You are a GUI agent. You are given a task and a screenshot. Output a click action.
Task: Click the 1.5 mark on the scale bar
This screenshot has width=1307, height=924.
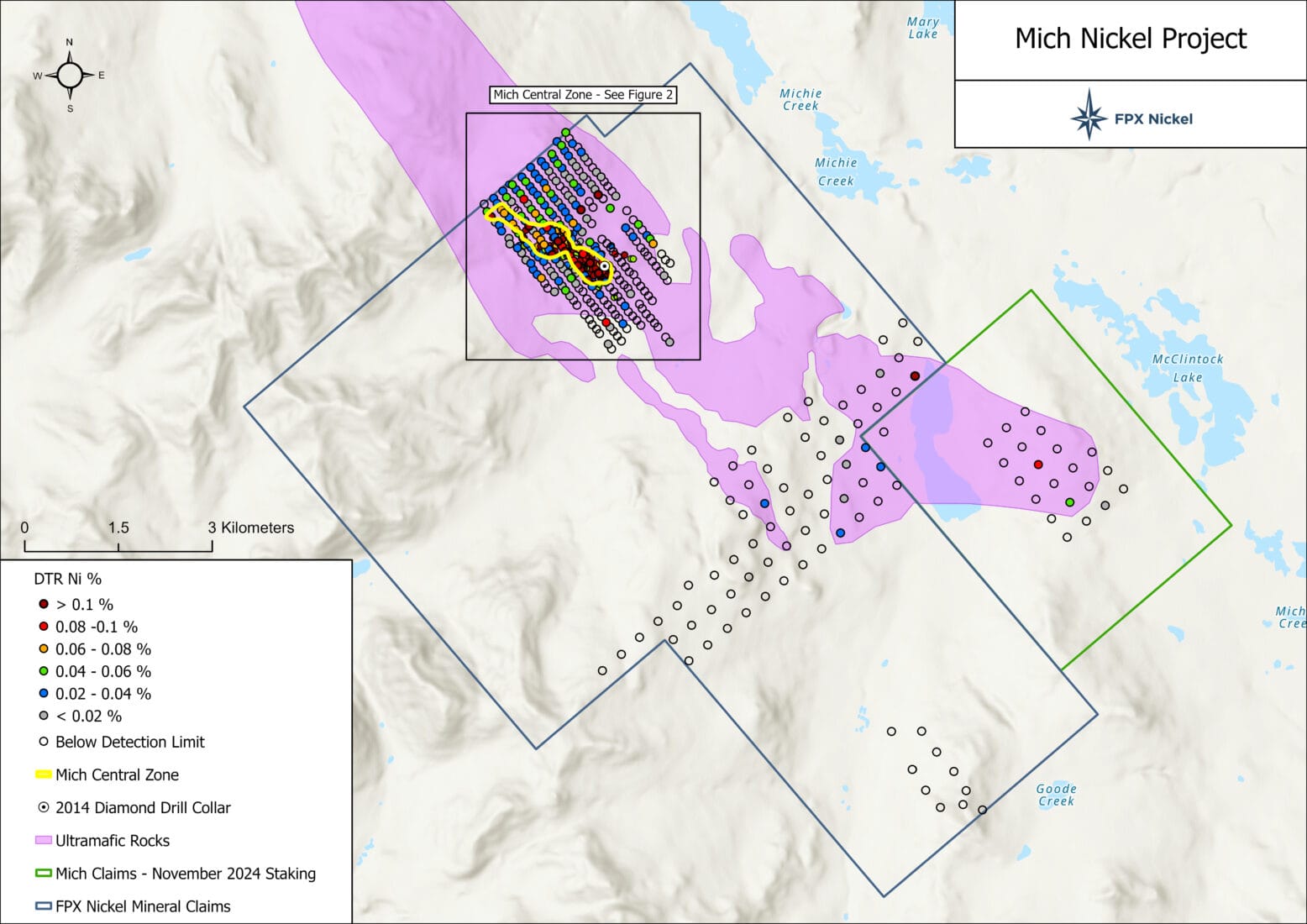coord(118,528)
